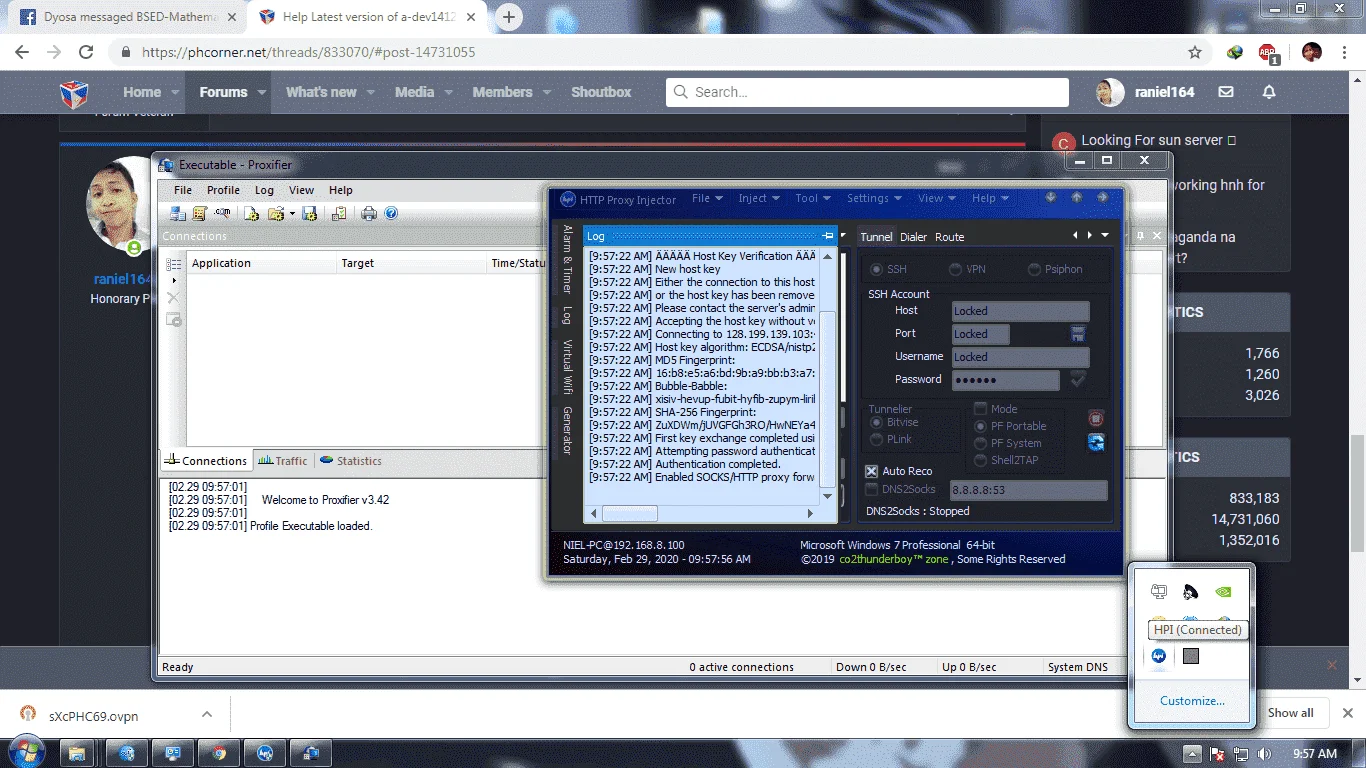
Task: Open Proxifier help via blue question icon
Action: pos(391,213)
